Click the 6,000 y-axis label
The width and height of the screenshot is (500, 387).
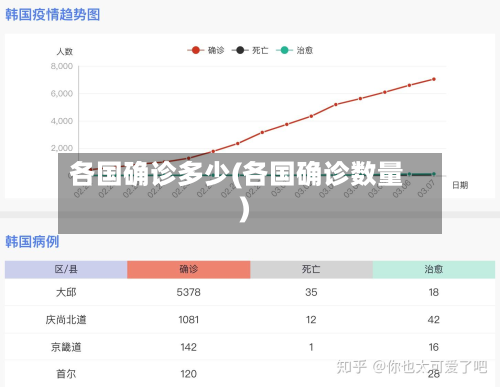pos(62,94)
